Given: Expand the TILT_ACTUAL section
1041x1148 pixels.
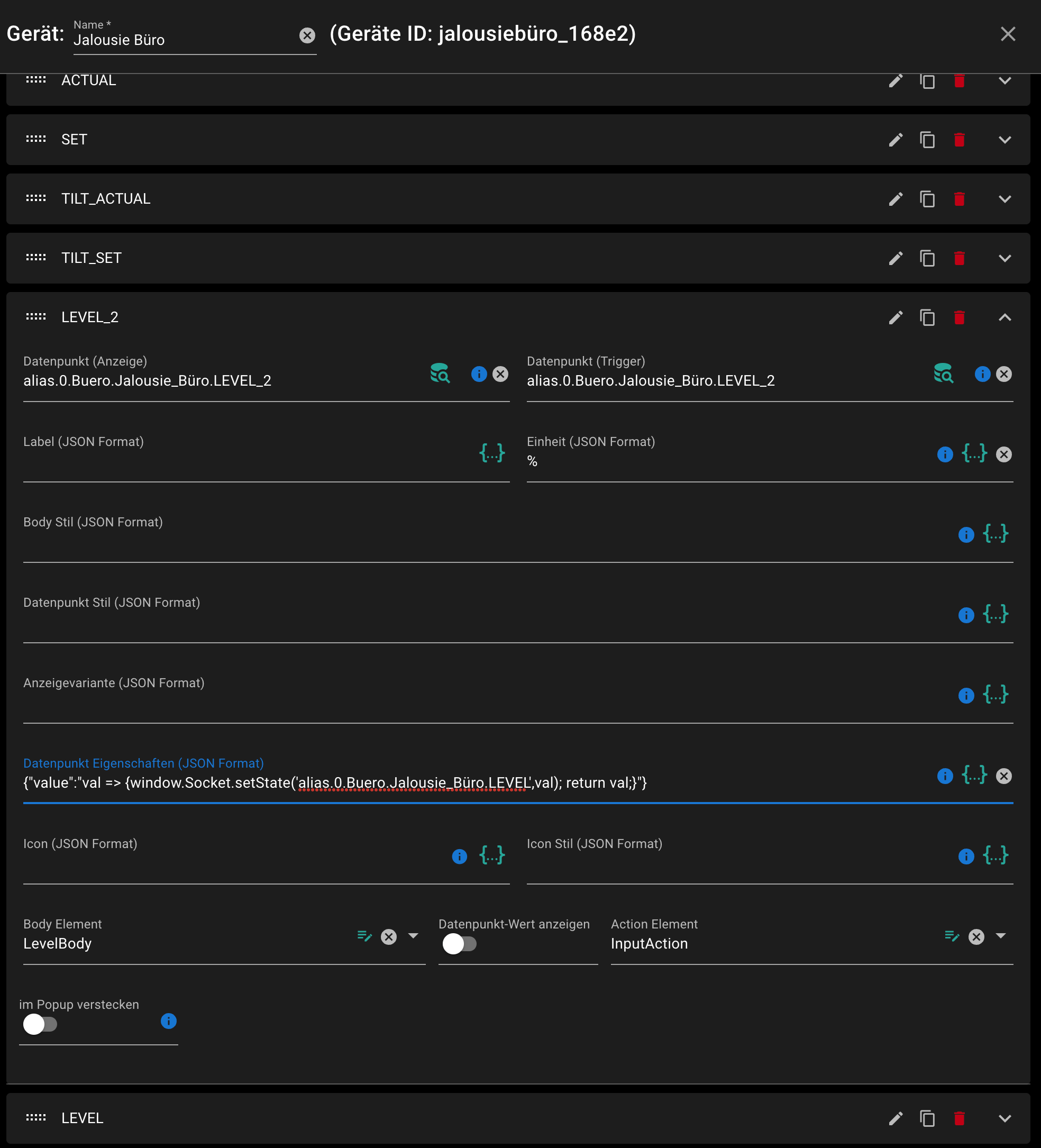Looking at the screenshot, I should point(1005,199).
